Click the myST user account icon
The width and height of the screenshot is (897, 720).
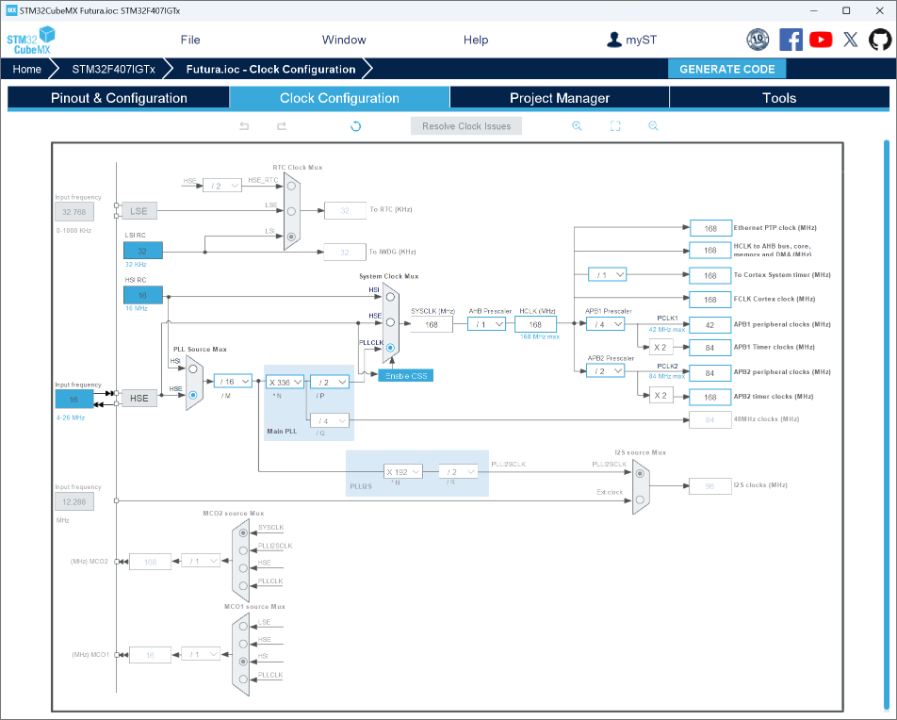tap(614, 39)
